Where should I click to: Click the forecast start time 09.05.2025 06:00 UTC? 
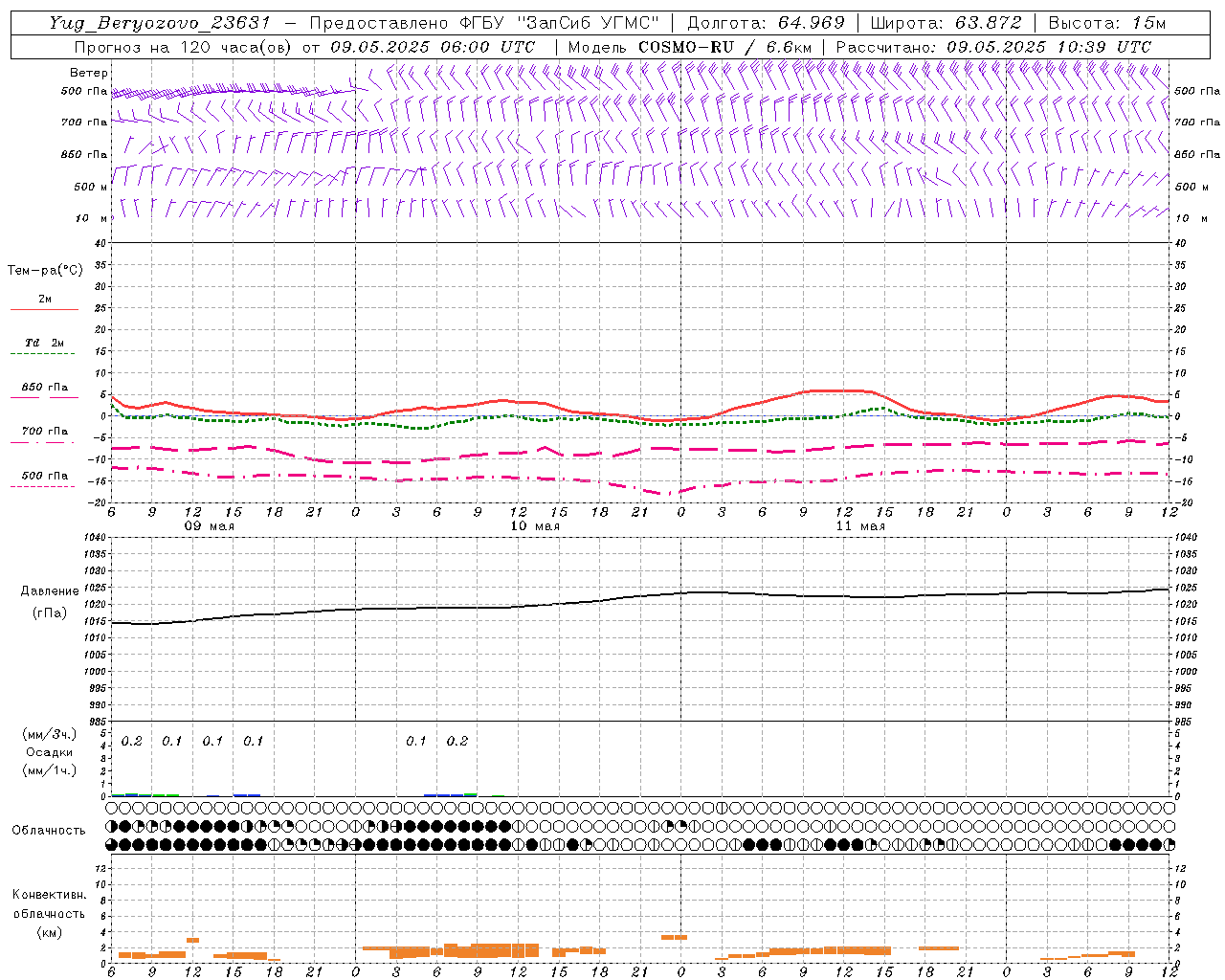click(x=433, y=47)
